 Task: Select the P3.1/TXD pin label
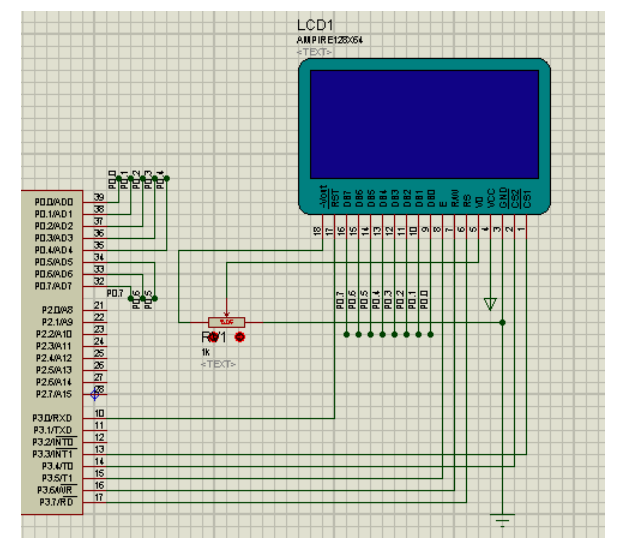(53, 430)
